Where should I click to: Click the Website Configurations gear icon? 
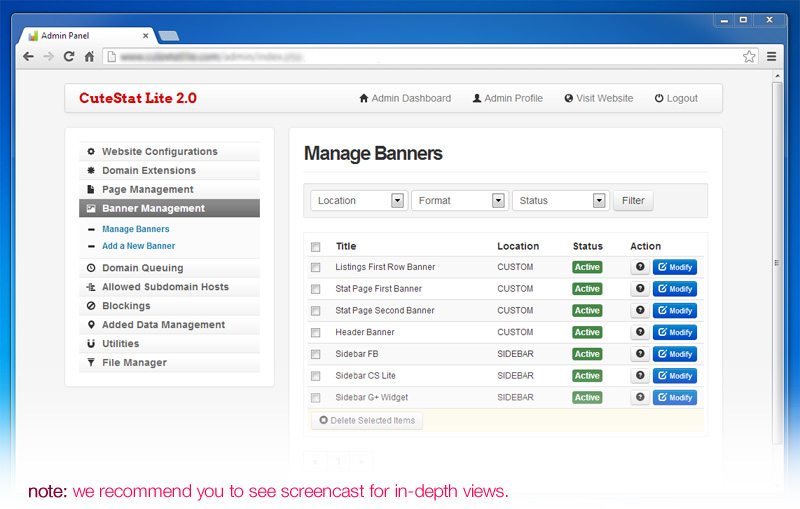(91, 151)
